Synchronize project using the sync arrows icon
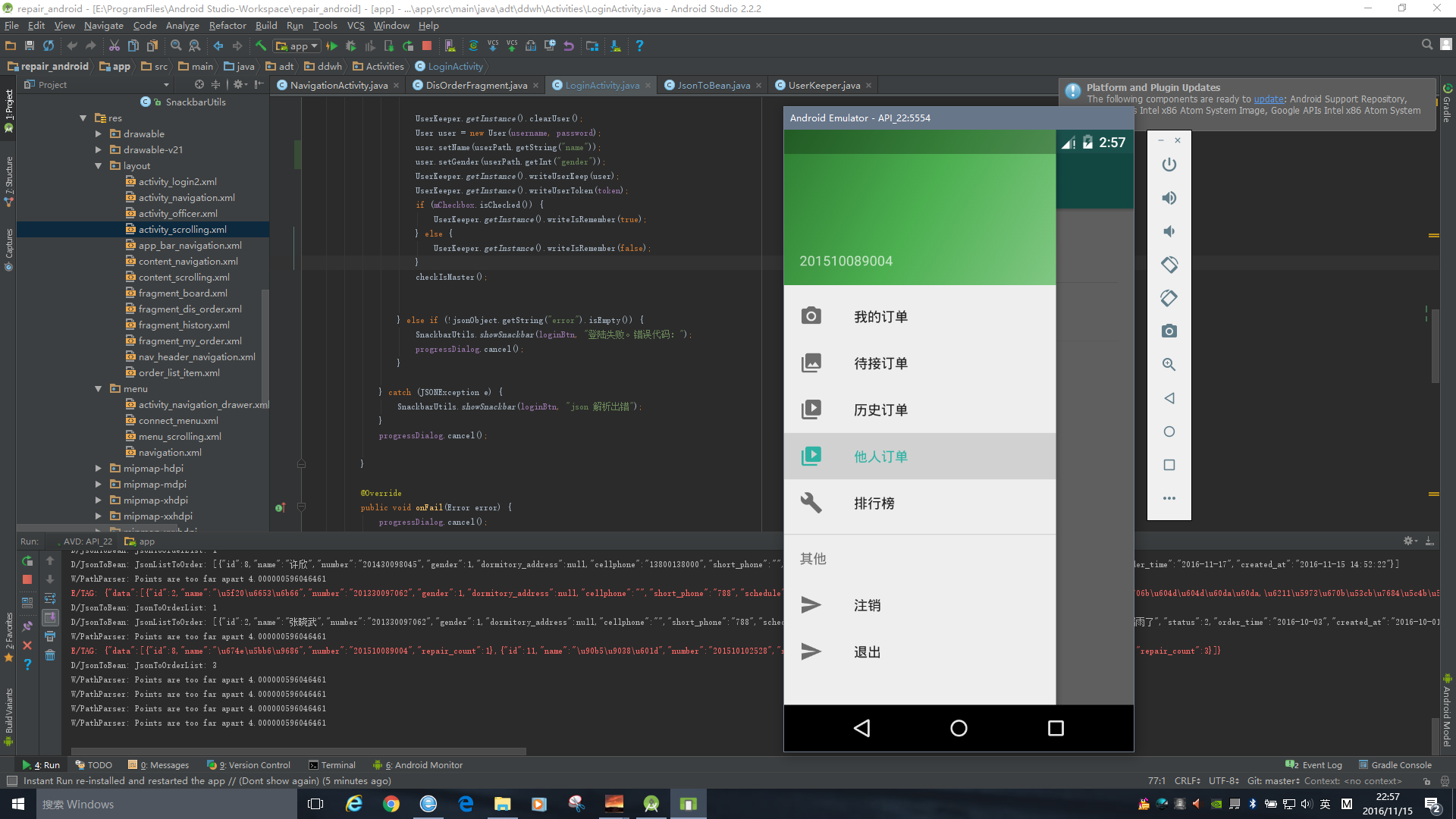 tap(49, 46)
